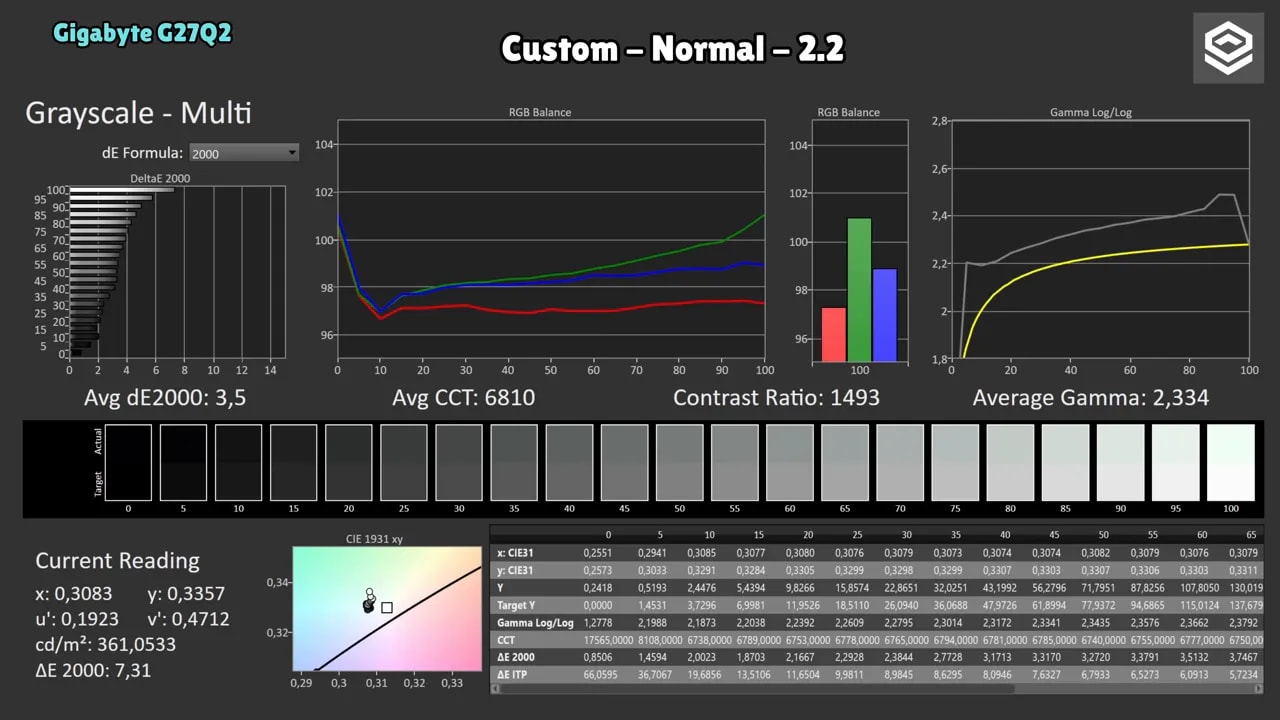Click the 'Grayscale - Multi' heading
This screenshot has height=720, width=1280.
[x=138, y=113]
